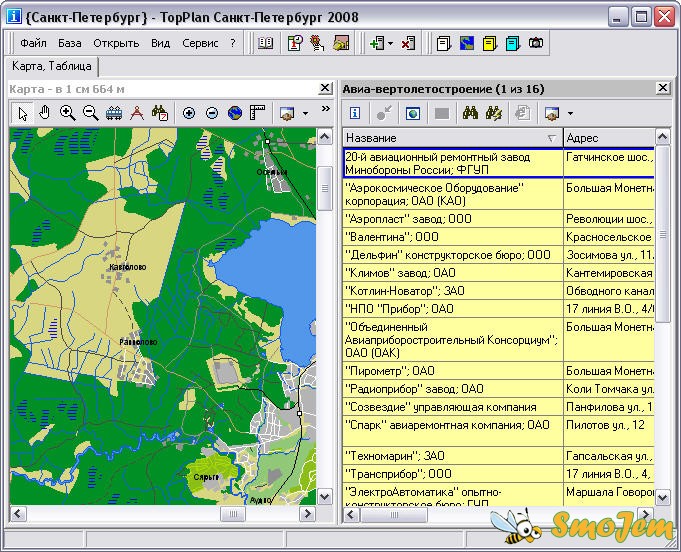Select the compass distance measuring tool

coord(137,113)
